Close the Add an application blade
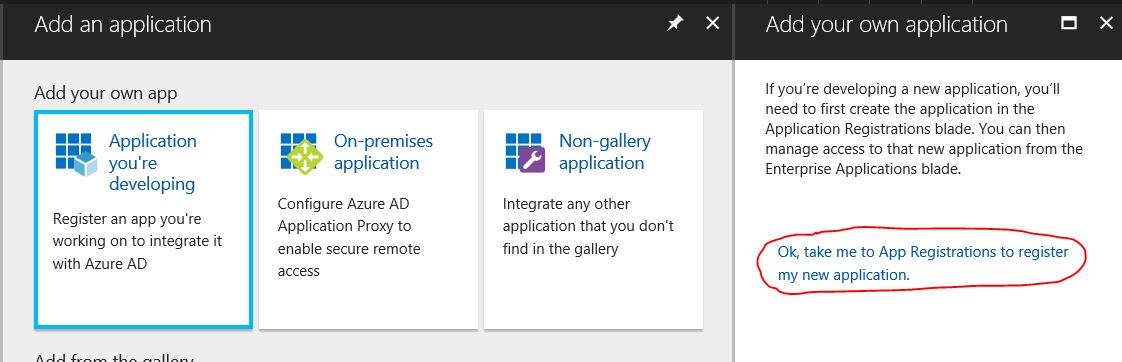 tap(713, 24)
